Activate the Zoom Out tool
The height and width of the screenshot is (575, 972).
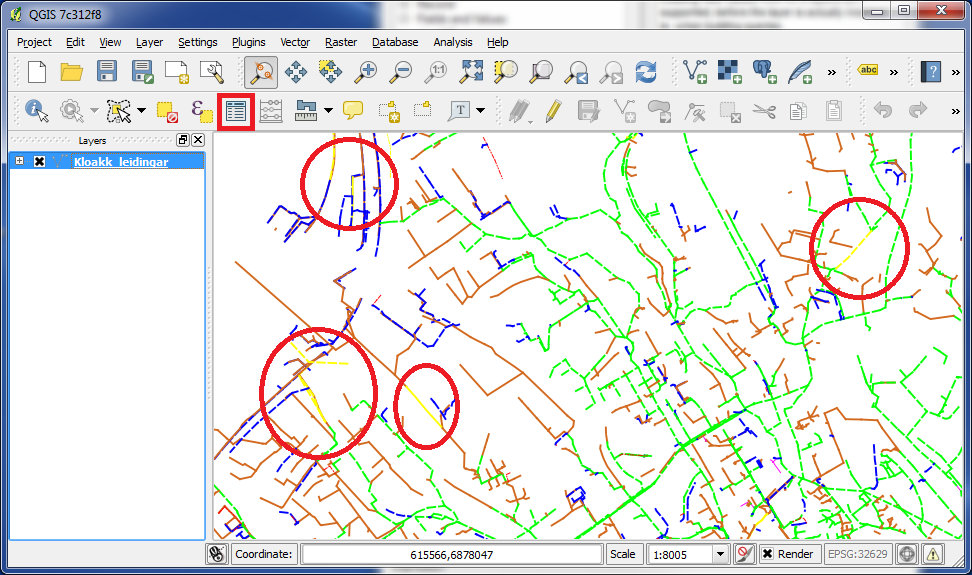coord(400,72)
